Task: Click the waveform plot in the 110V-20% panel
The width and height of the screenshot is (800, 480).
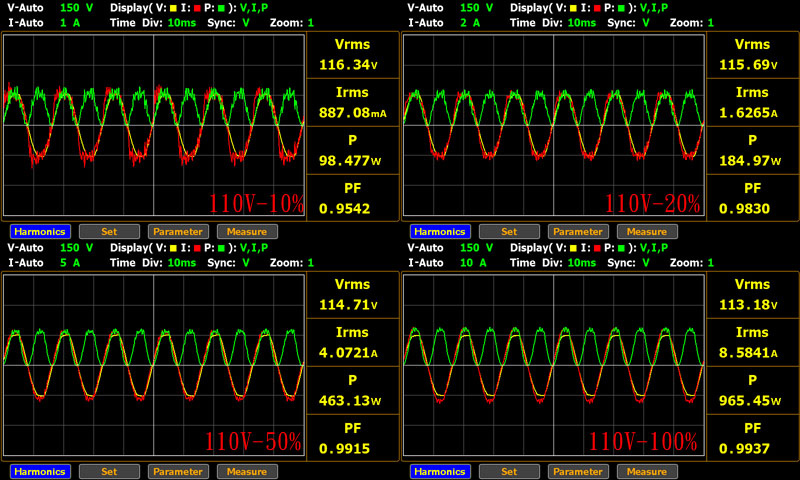Action: tap(554, 125)
